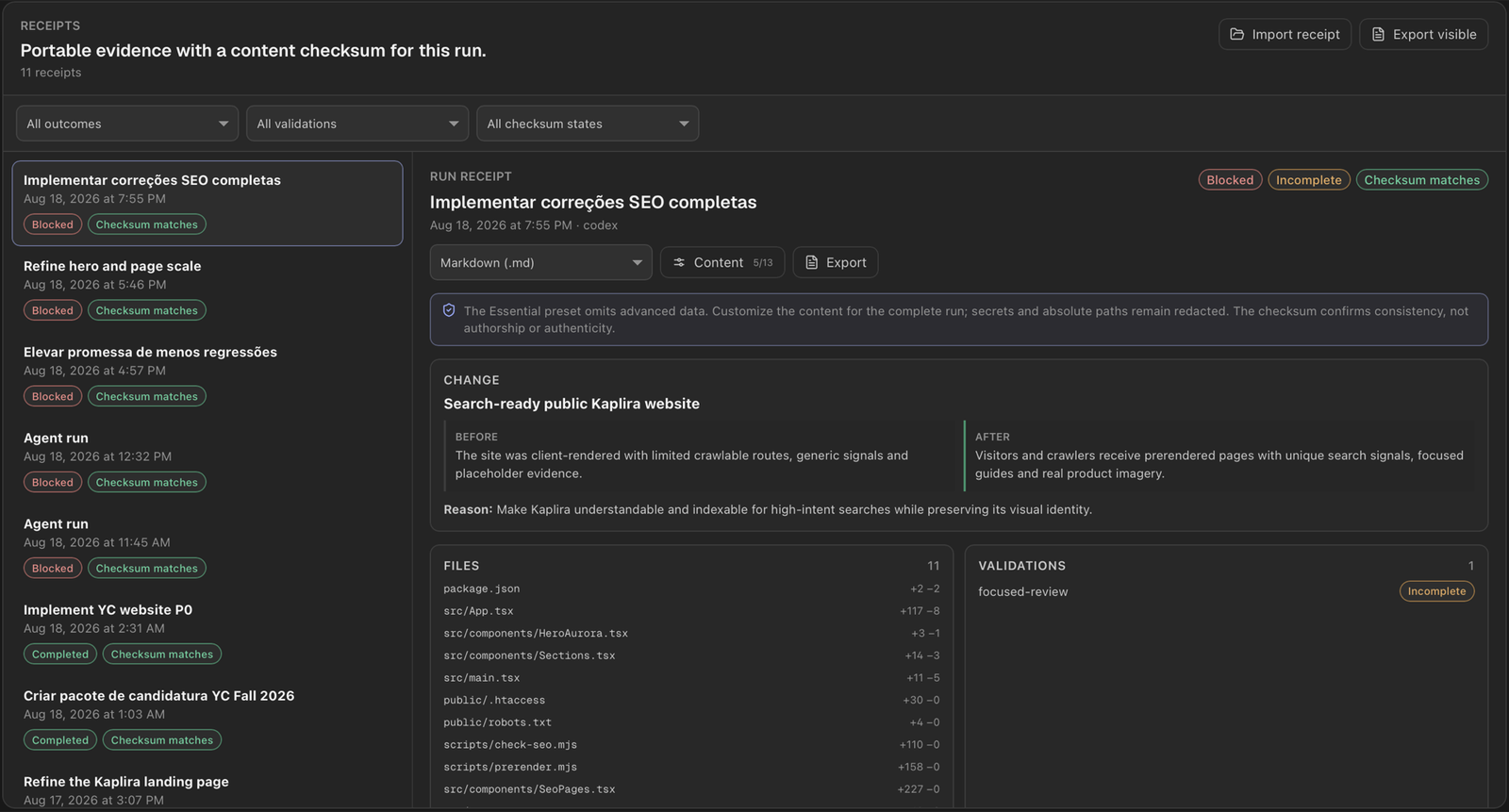Click the file icon on the Export button
Viewport: 1509px width, 812px height.
point(811,262)
